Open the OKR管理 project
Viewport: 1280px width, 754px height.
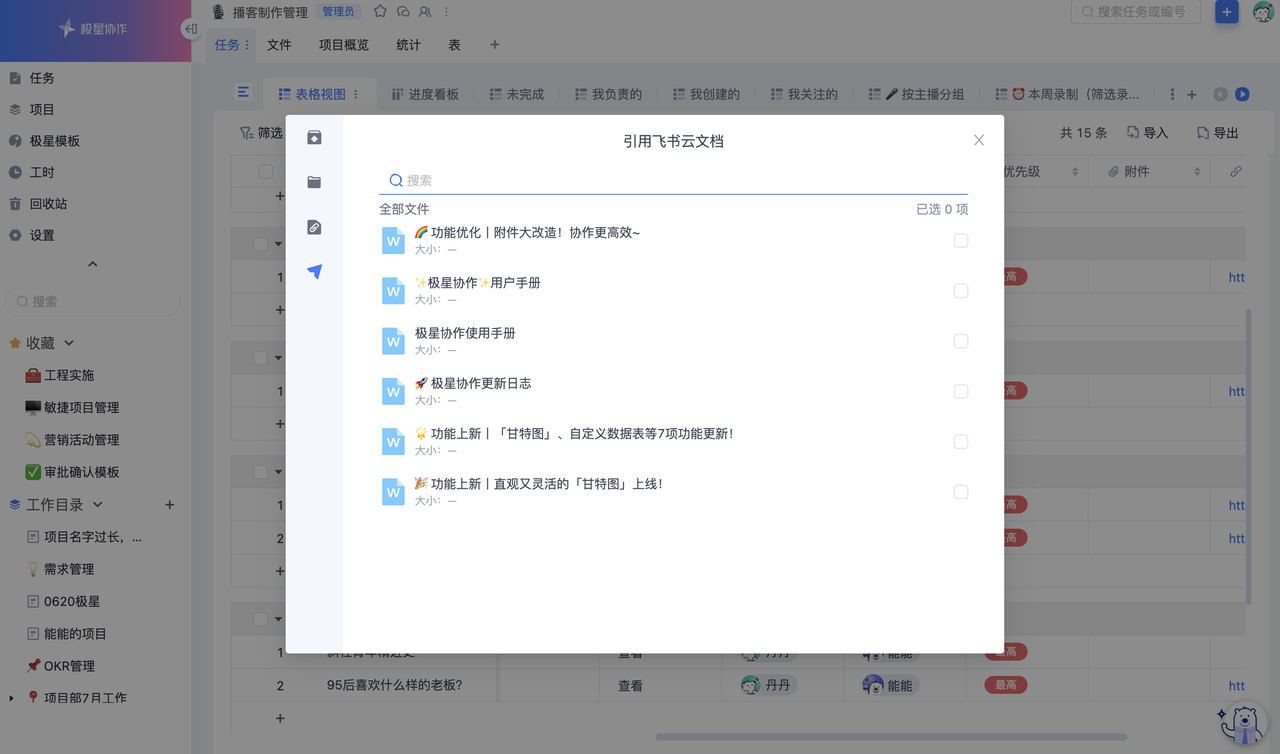pyautogui.click(x=69, y=666)
